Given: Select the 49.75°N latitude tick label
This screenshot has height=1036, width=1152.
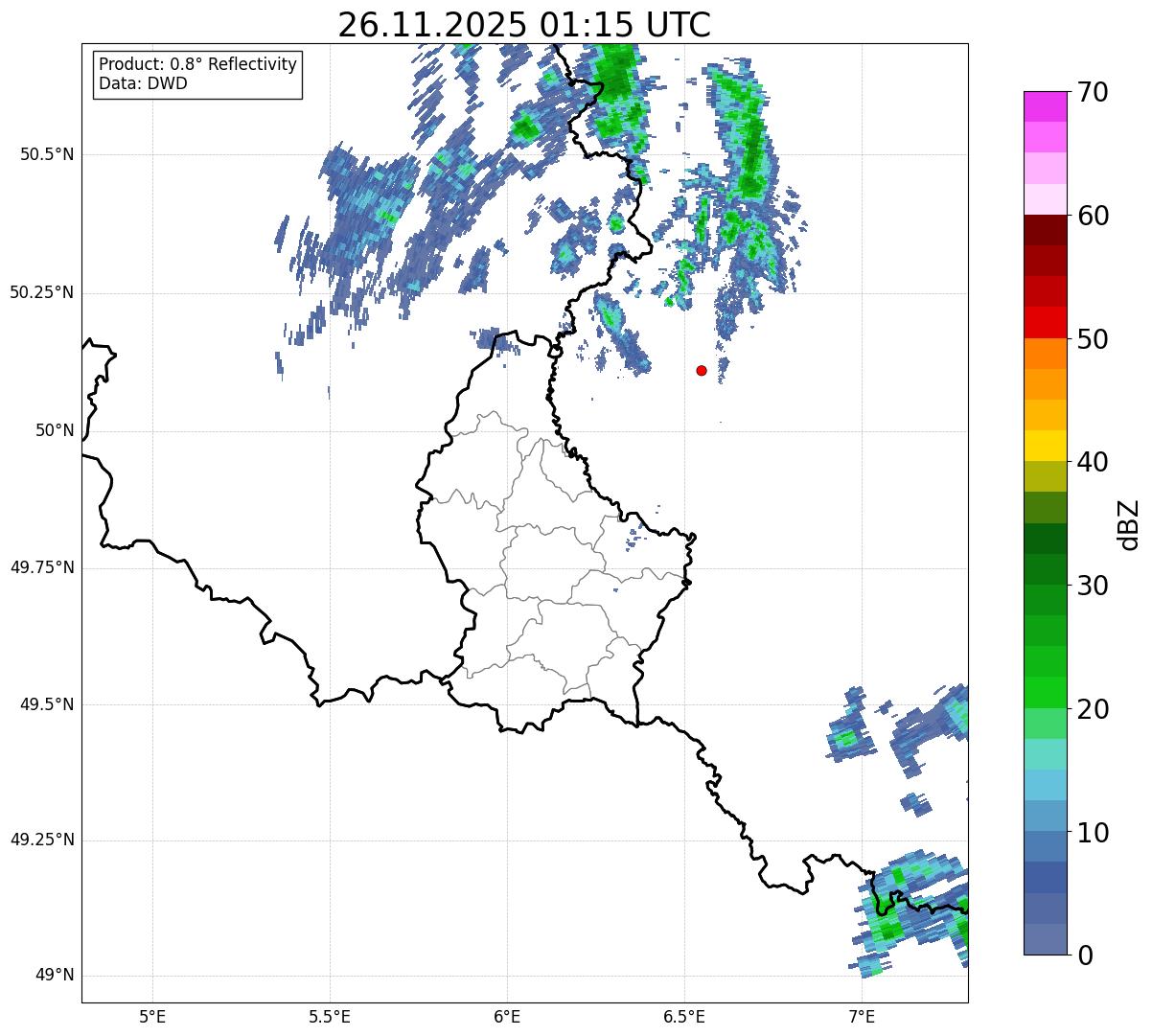Looking at the screenshot, I should tap(41, 567).
